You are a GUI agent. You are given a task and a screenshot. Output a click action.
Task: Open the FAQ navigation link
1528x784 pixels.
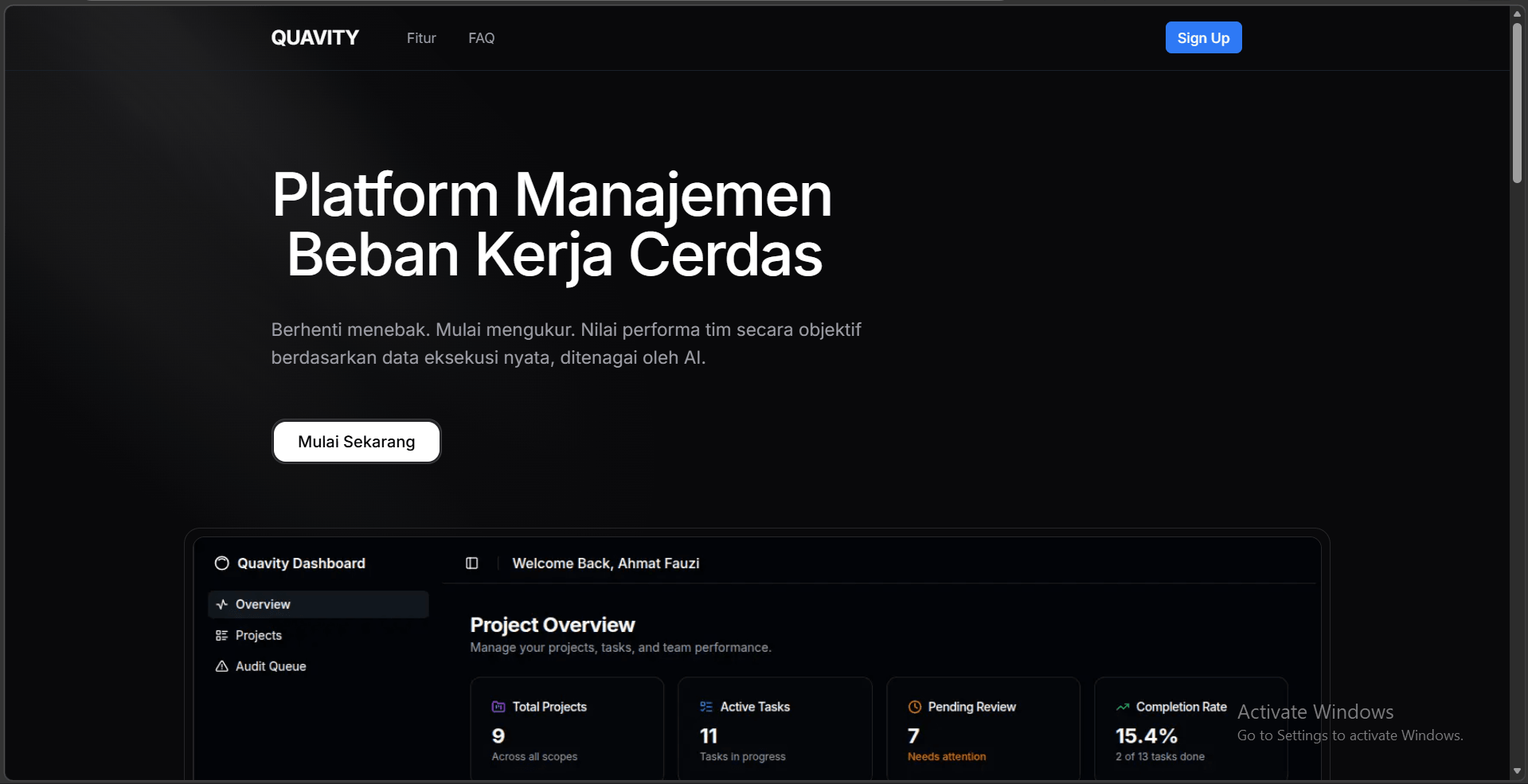pos(481,38)
